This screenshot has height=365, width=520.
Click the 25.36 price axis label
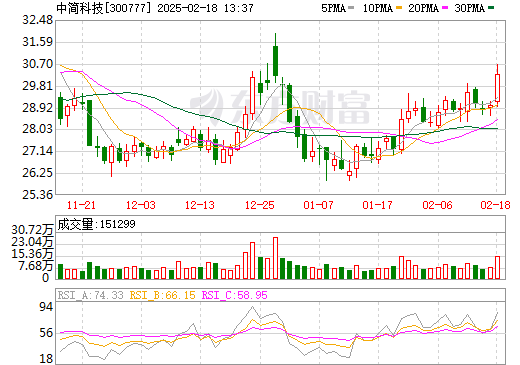tap(38, 194)
